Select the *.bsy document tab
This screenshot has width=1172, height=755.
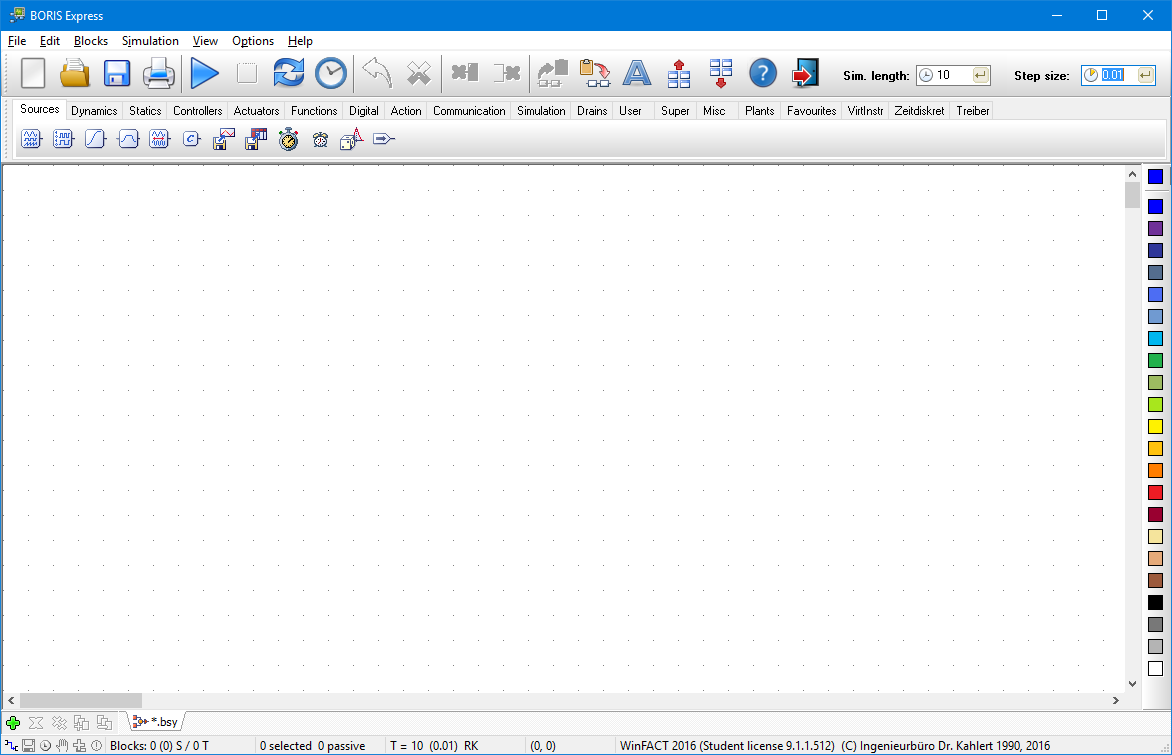pyautogui.click(x=155, y=722)
